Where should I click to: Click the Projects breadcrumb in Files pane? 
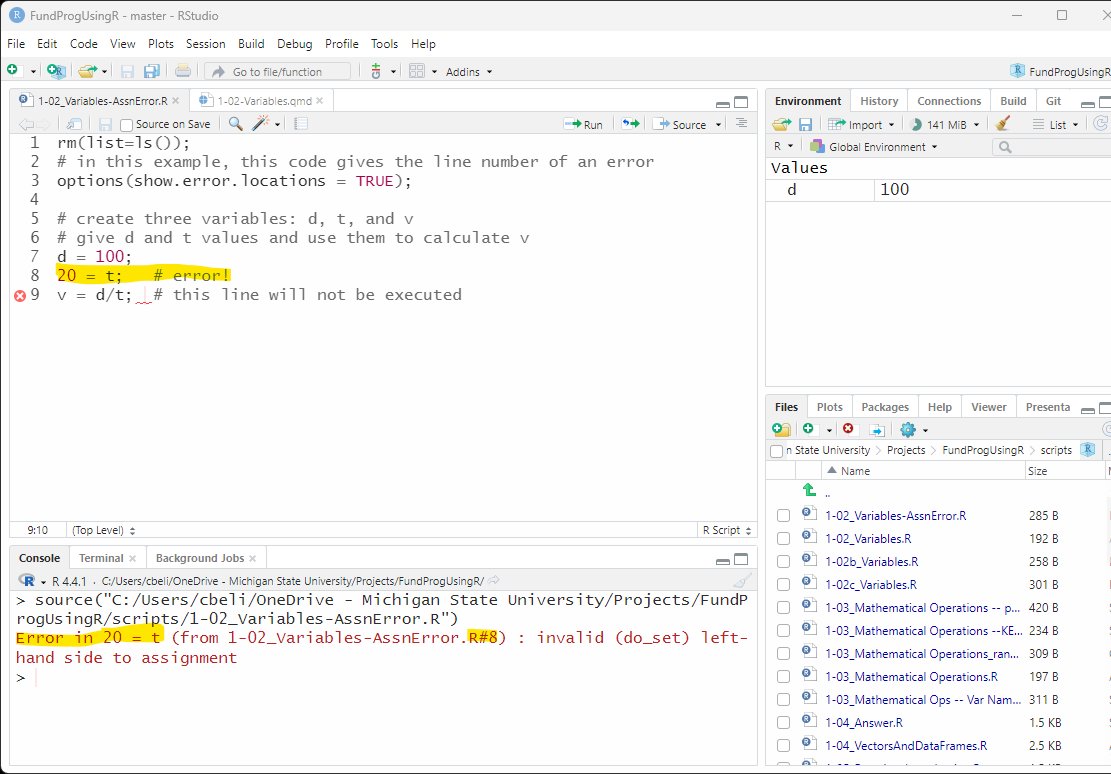tap(906, 450)
